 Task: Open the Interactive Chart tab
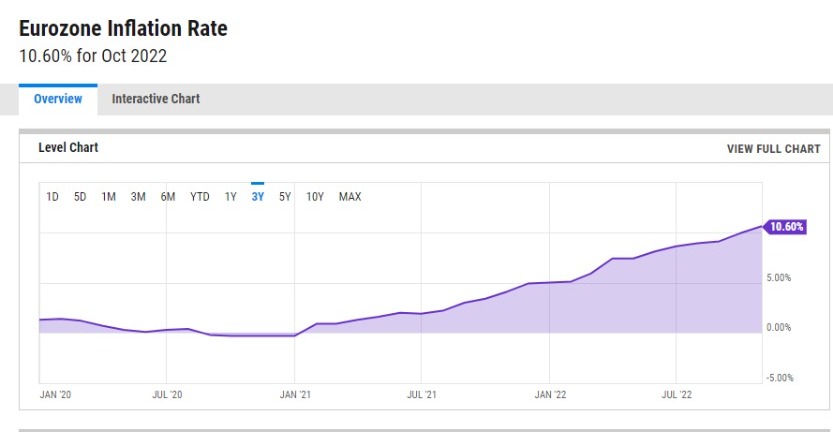point(155,99)
